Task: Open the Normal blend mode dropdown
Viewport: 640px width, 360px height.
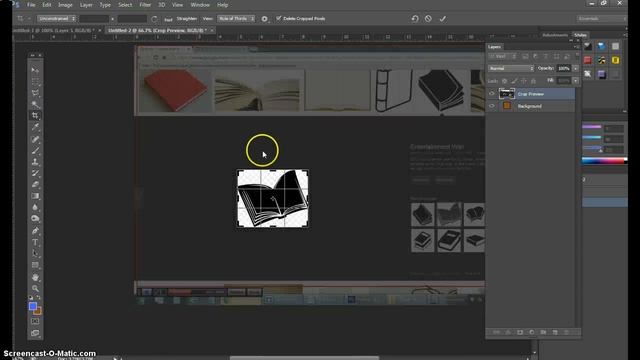Action: [x=511, y=69]
